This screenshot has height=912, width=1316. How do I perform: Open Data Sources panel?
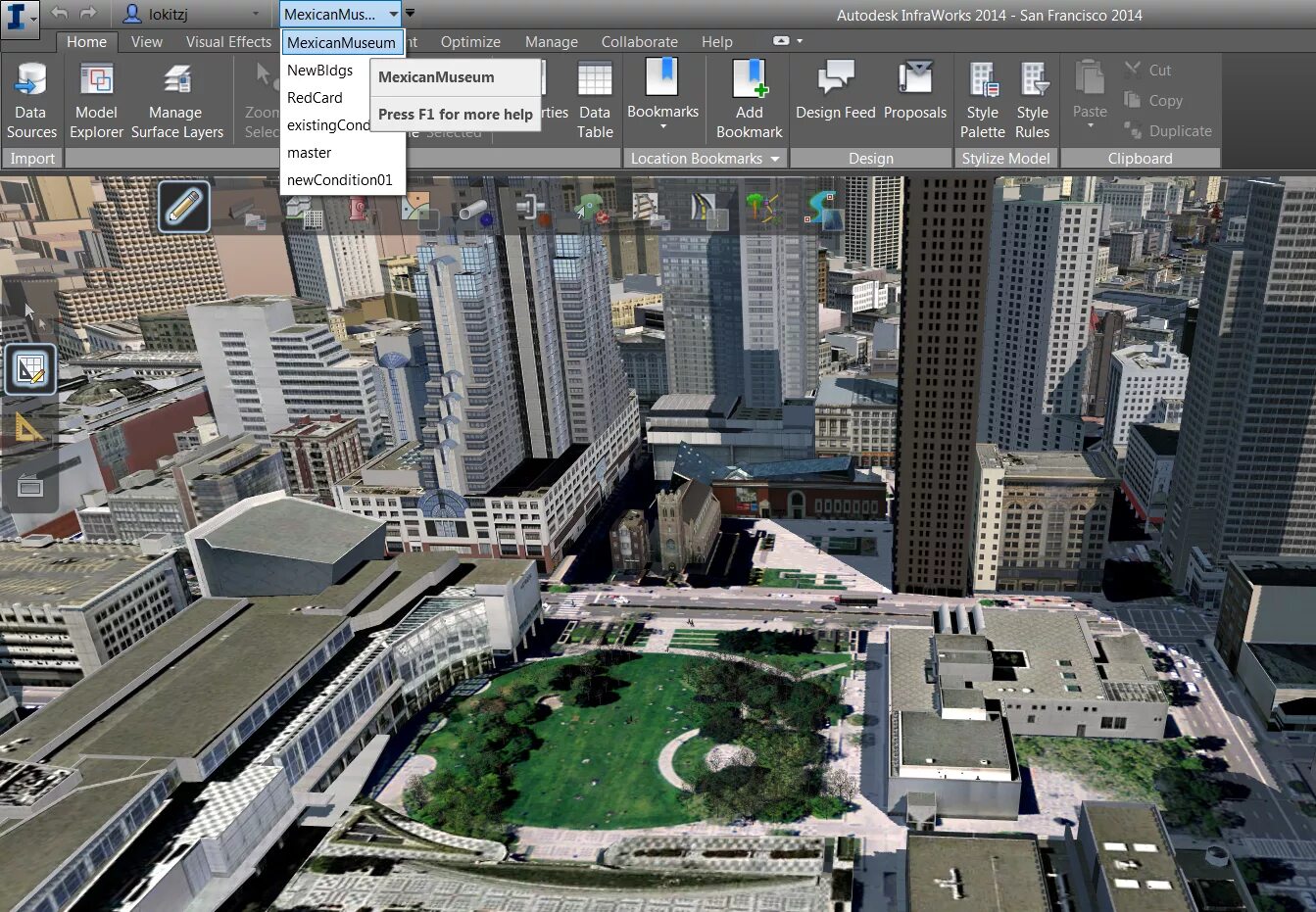tap(31, 98)
